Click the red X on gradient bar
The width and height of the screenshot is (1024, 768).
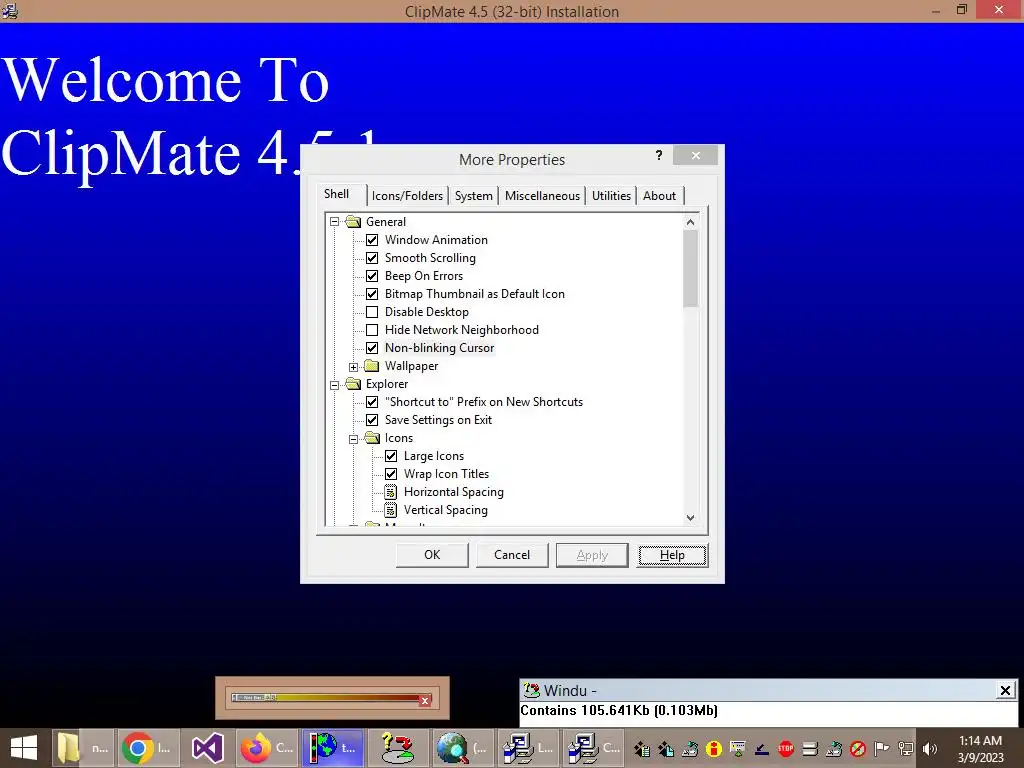(x=424, y=701)
